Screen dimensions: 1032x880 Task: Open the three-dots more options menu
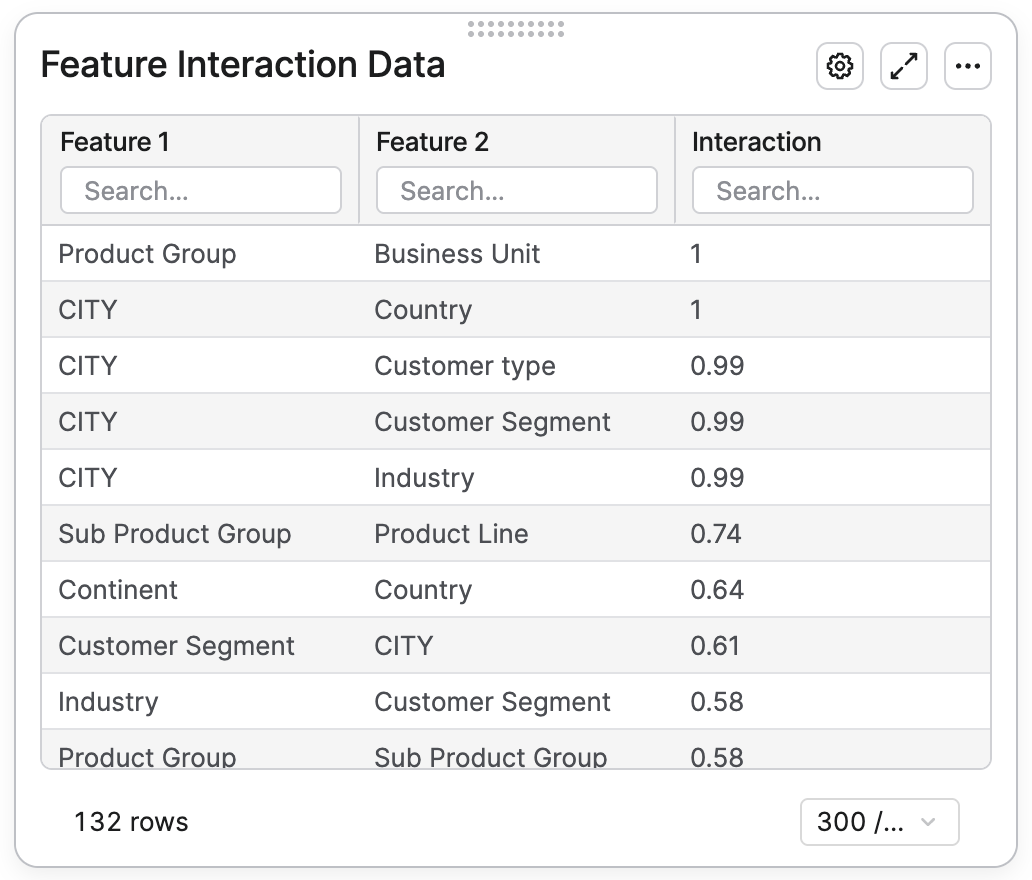pyautogui.click(x=968, y=66)
